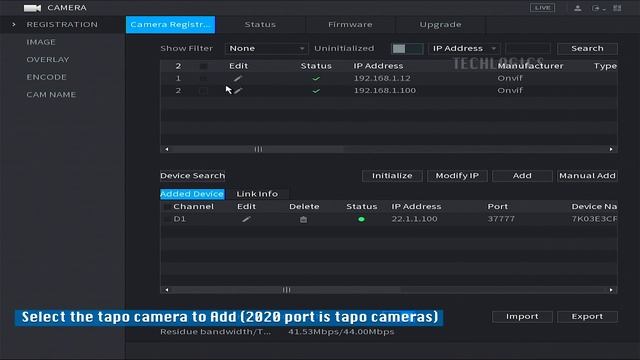Expand the REGISTRATION menu arrow
This screenshot has width=640, height=360.
[14, 24]
